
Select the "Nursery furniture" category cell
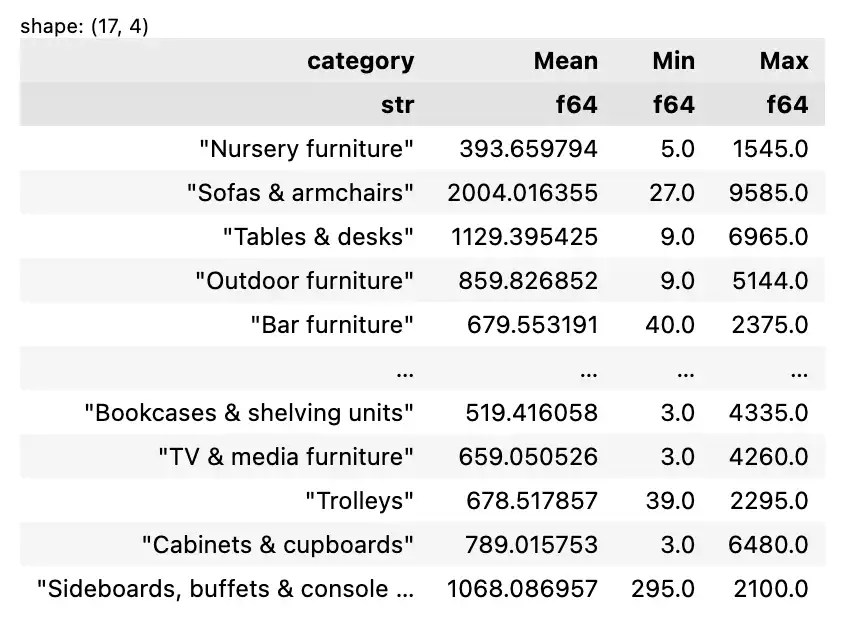coord(306,149)
